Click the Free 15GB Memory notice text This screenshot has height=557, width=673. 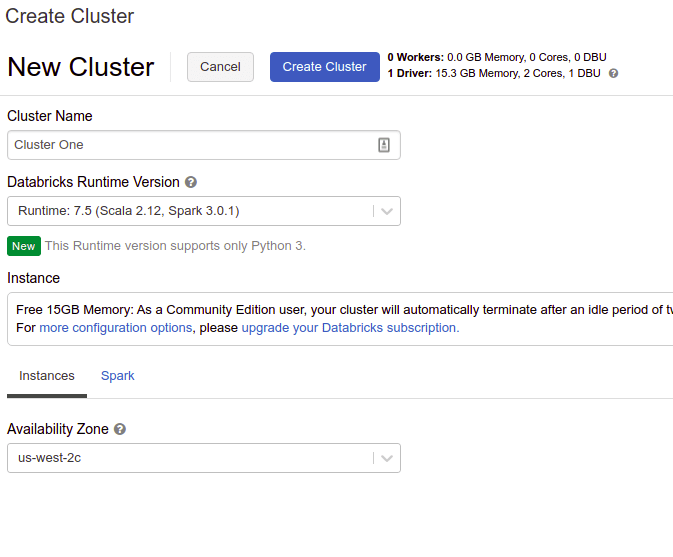[344, 310]
